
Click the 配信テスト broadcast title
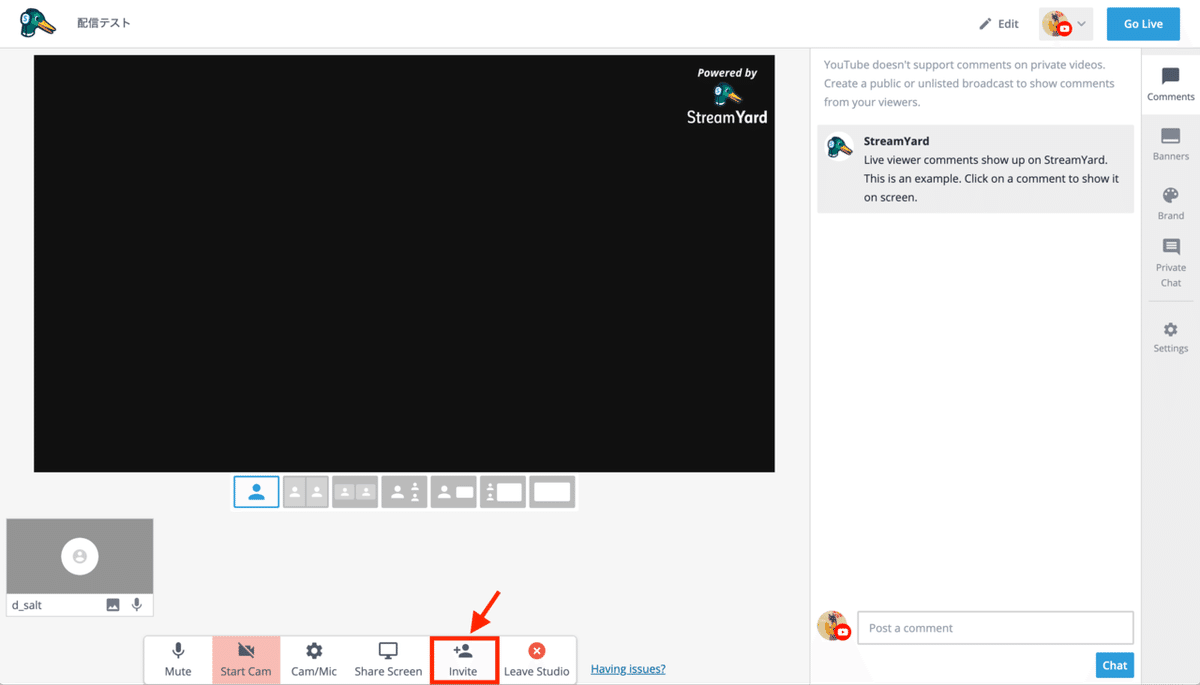coord(104,23)
